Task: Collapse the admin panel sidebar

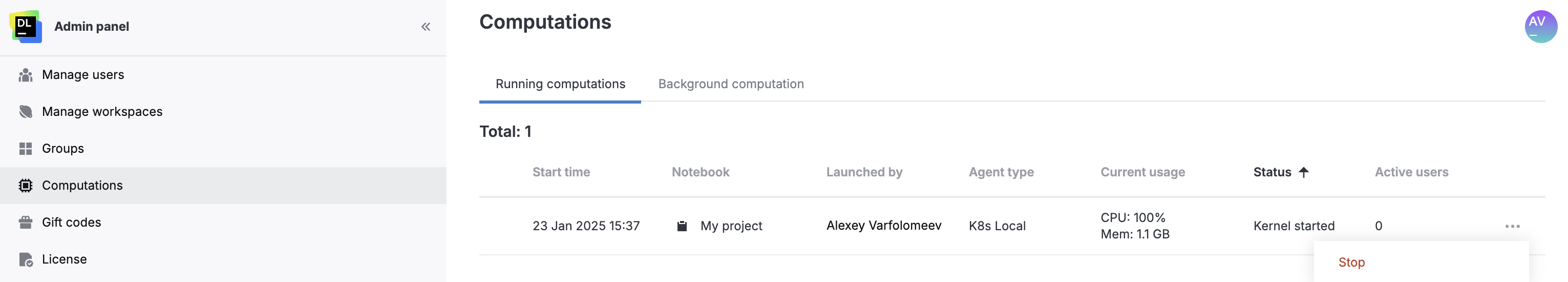Action: click(426, 27)
